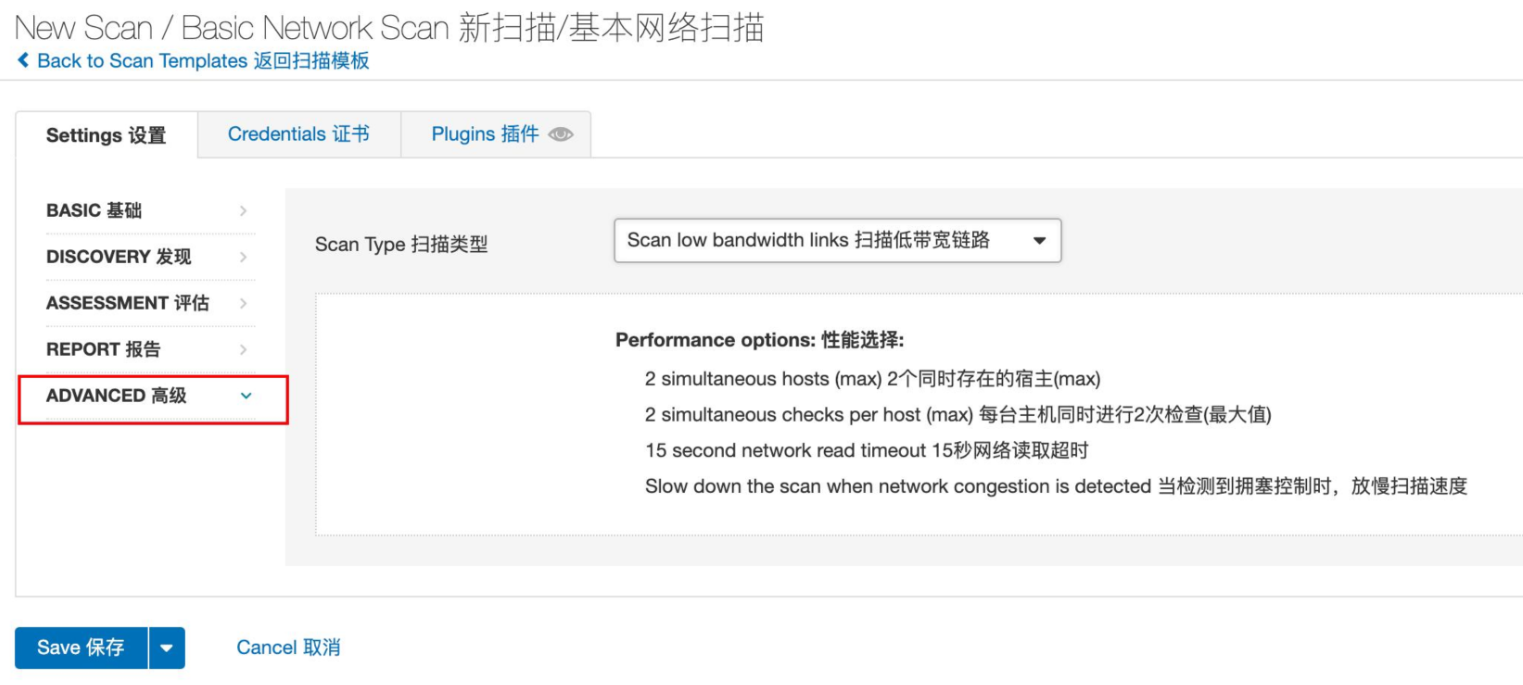Switch to the Plugins 插件 tab
The height and width of the screenshot is (685, 1523).
485,134
